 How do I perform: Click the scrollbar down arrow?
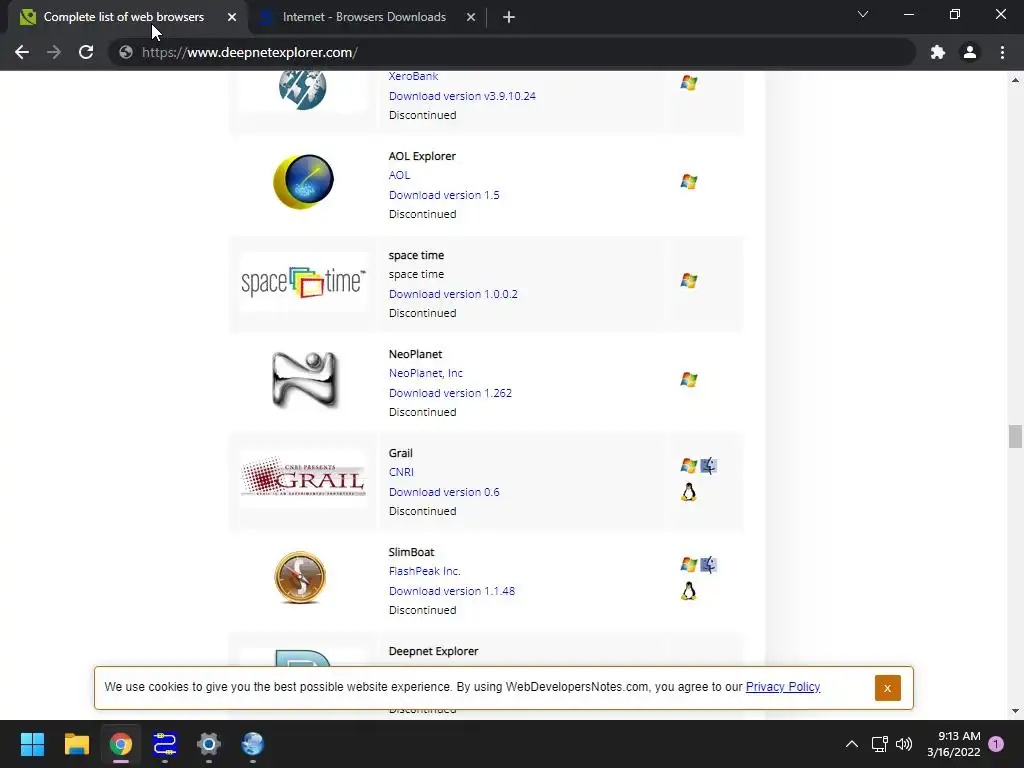pos(1015,711)
